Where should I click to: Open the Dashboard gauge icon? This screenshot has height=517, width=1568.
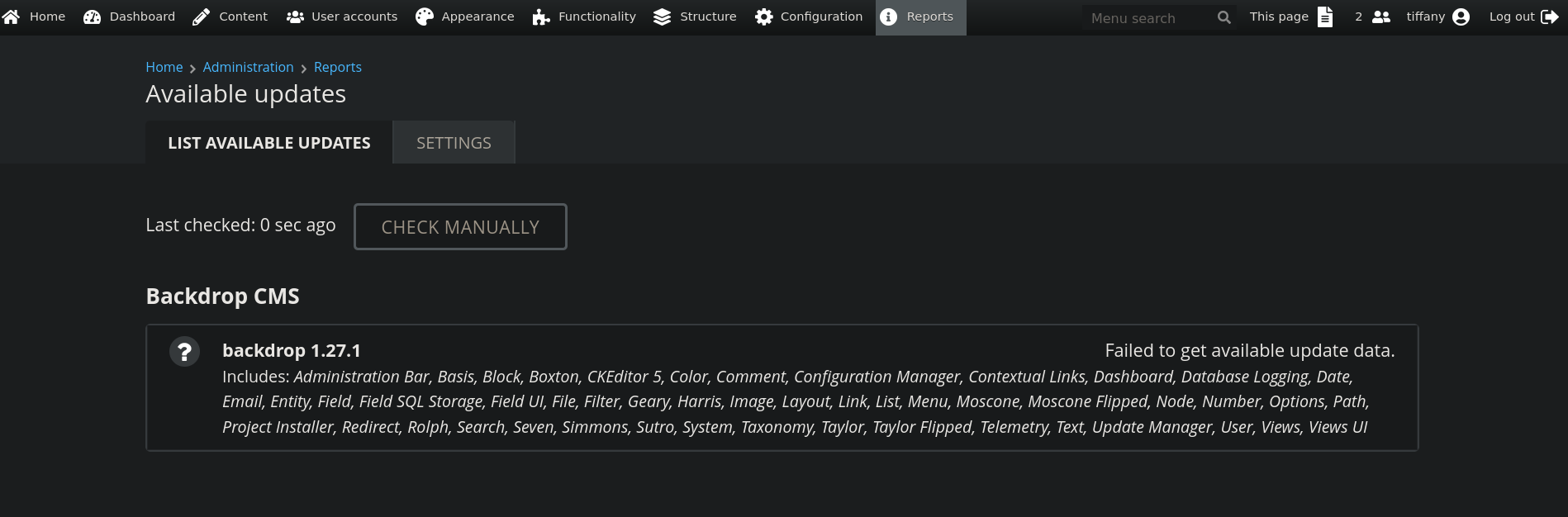92,17
